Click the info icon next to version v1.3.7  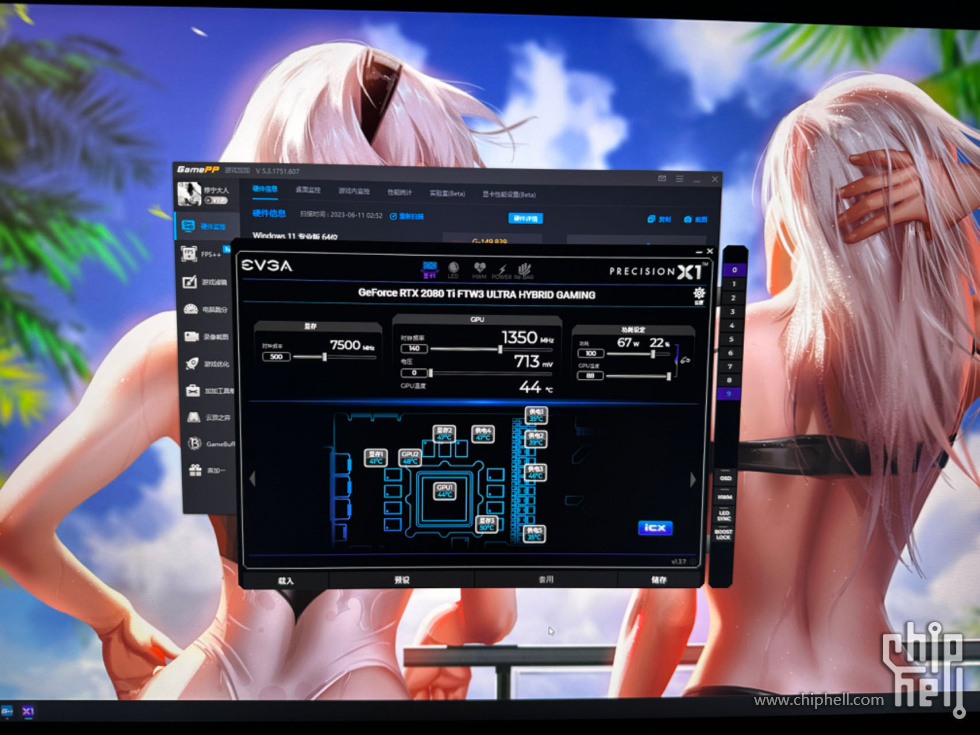(692, 562)
